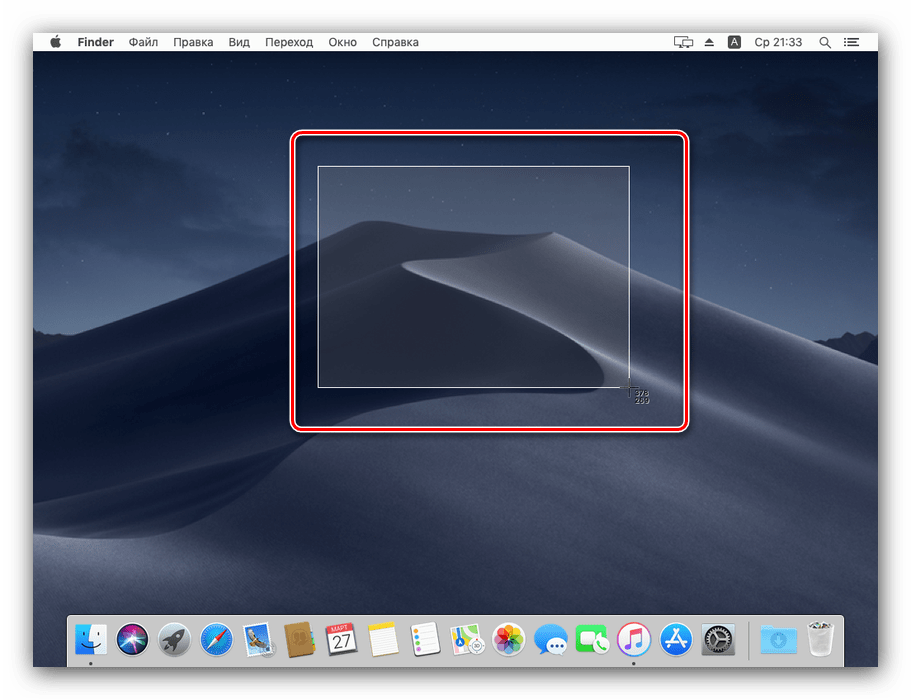Open Safari from the Dock
911x700 pixels.
coord(216,640)
